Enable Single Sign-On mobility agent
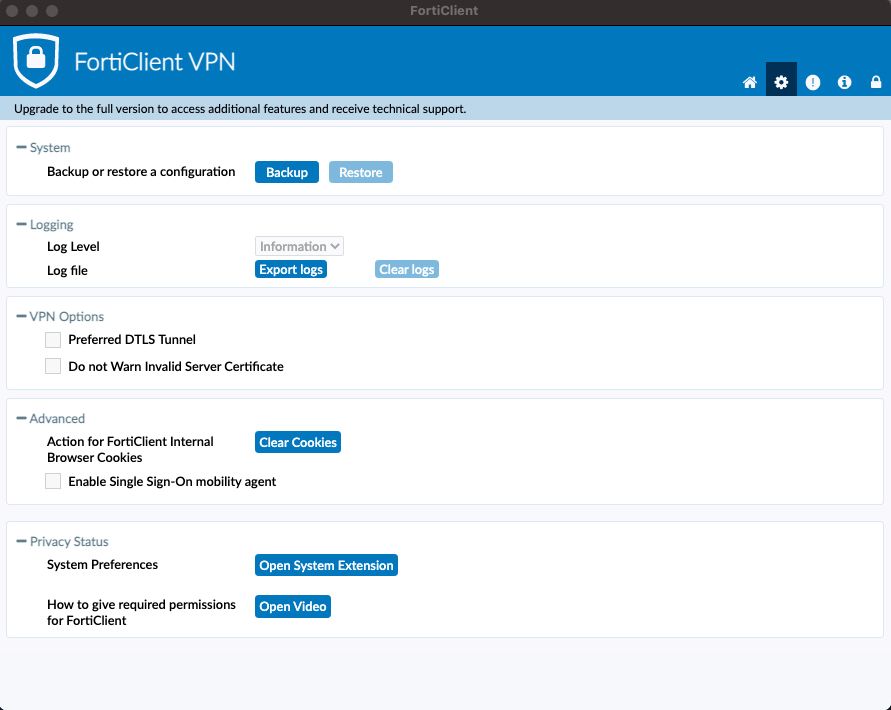The image size is (891, 710). click(x=53, y=482)
